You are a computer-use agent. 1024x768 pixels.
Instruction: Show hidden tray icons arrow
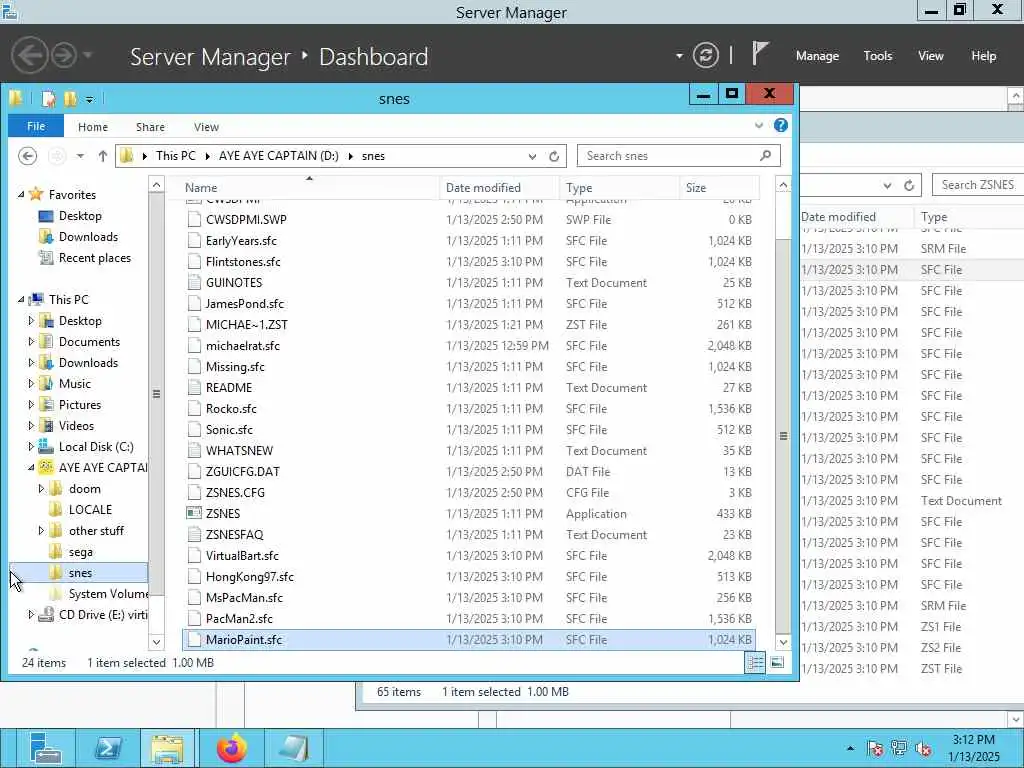pyautogui.click(x=850, y=748)
